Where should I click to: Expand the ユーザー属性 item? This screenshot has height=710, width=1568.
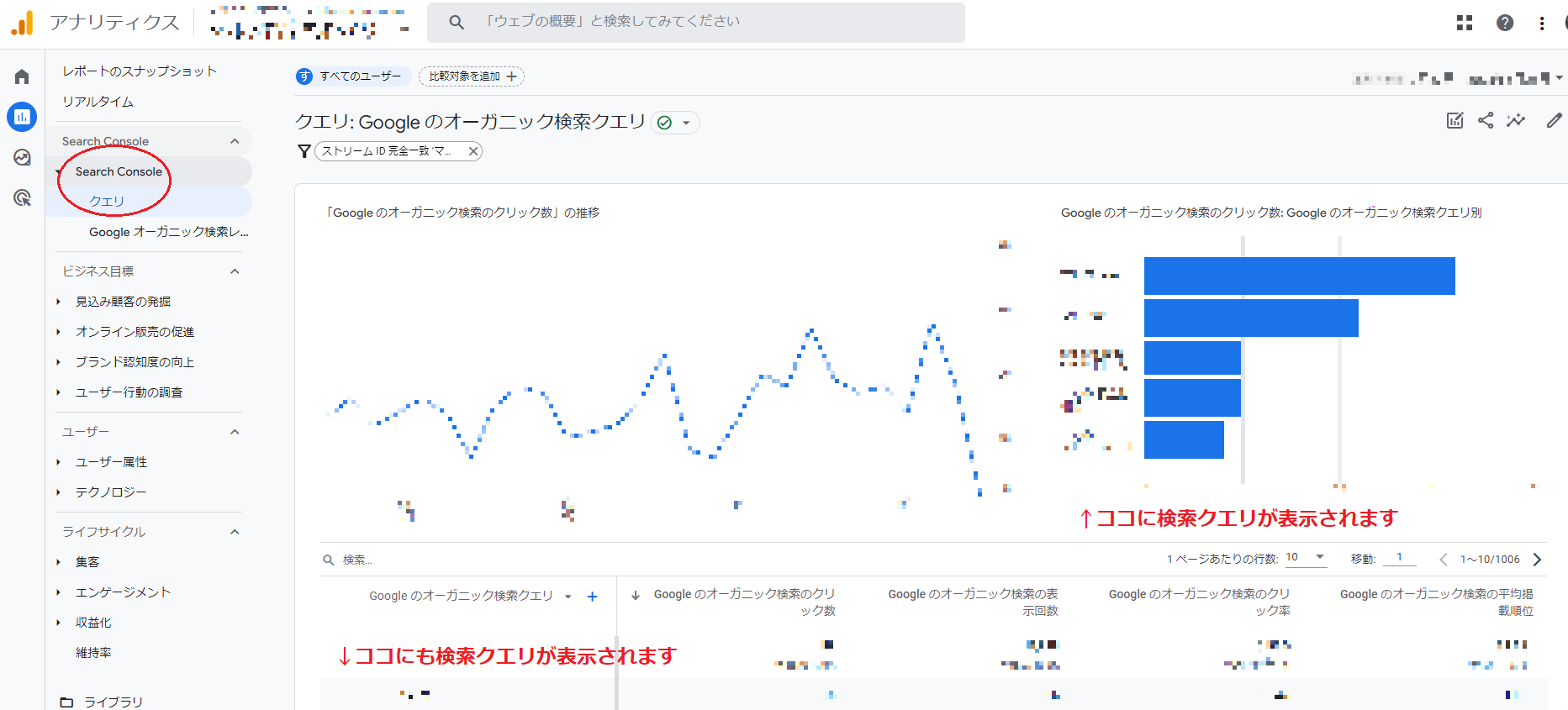[58, 462]
